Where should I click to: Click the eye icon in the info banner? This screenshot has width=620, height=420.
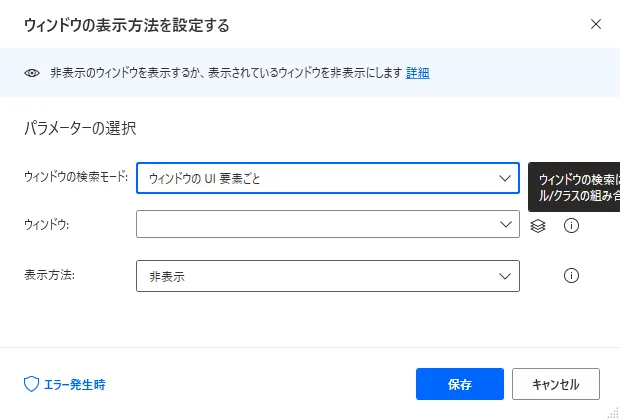point(33,73)
